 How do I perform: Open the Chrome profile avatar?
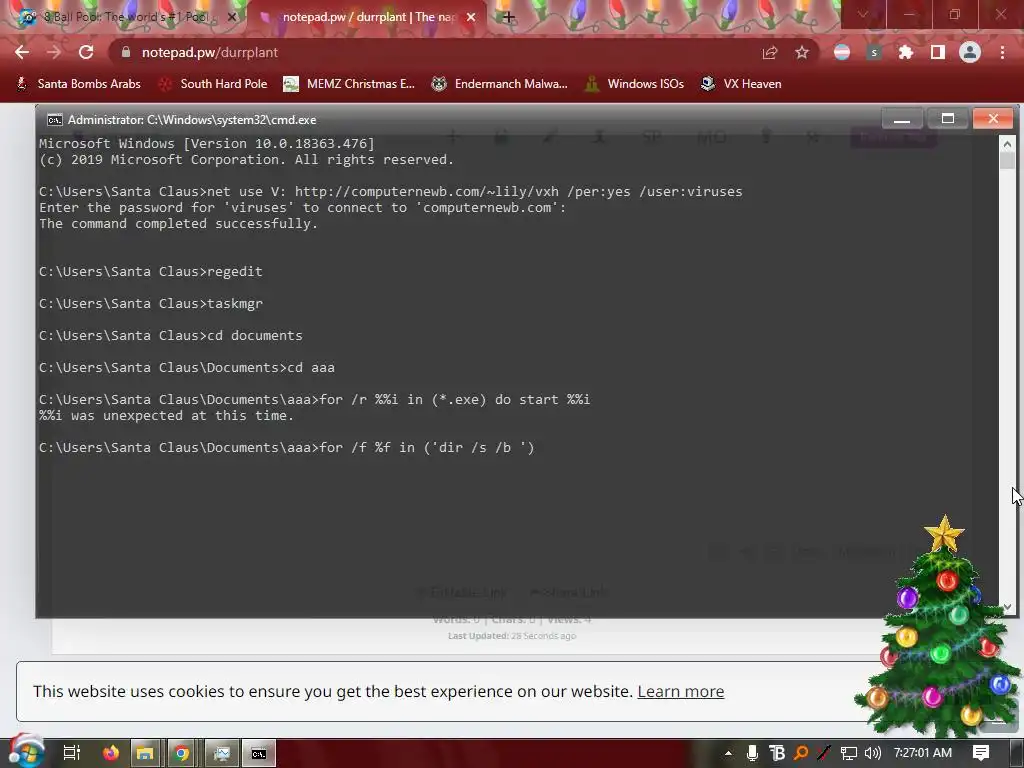coord(970,52)
